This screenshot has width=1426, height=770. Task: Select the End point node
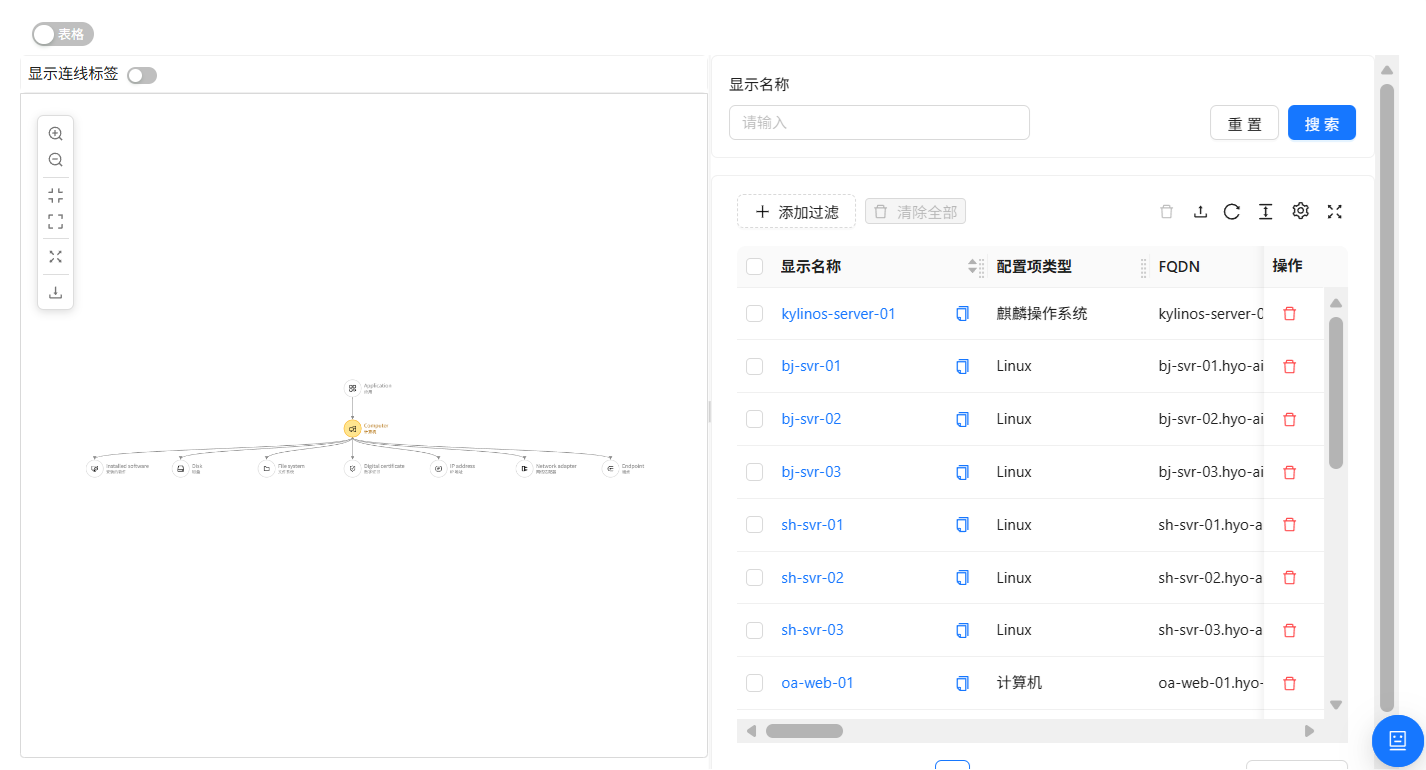[610, 468]
